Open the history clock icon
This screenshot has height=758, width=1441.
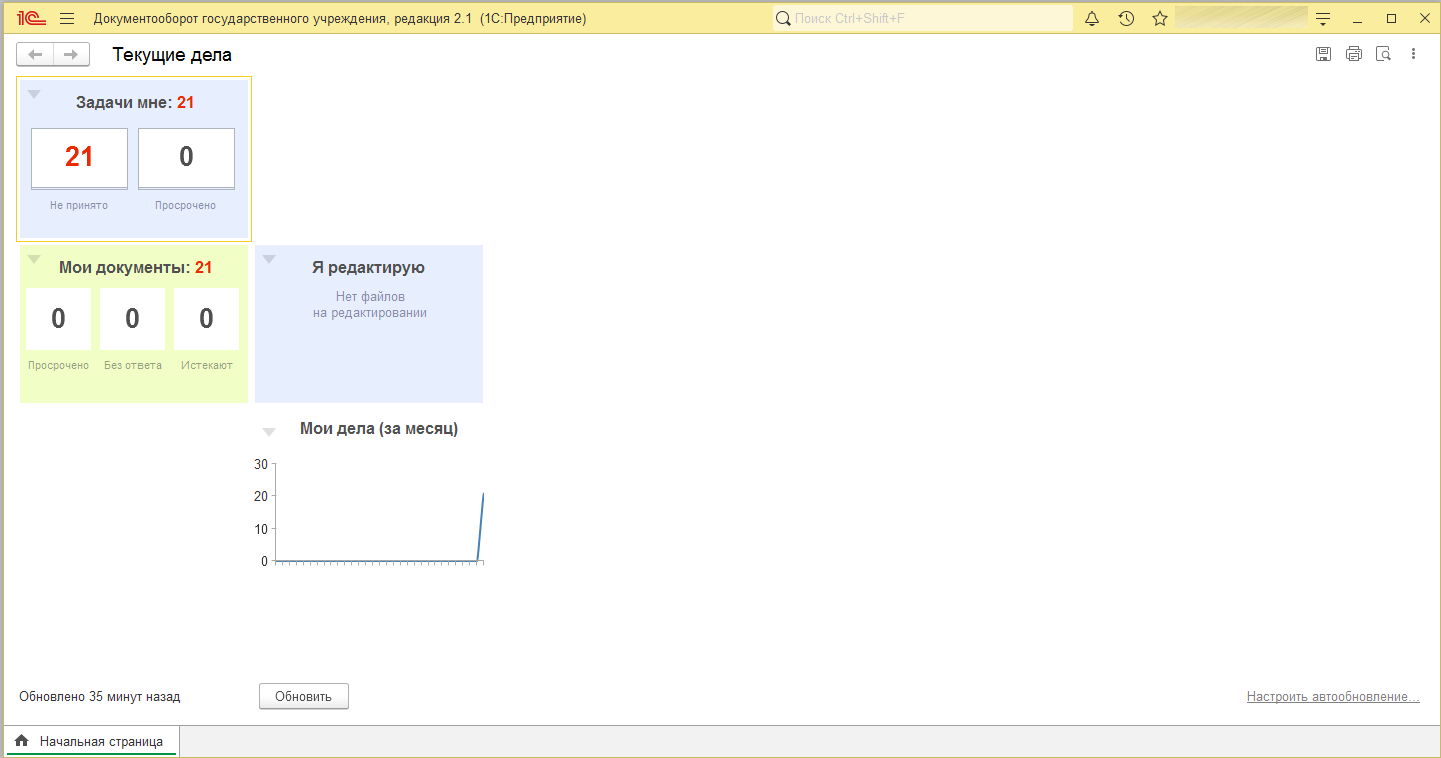pos(1126,19)
